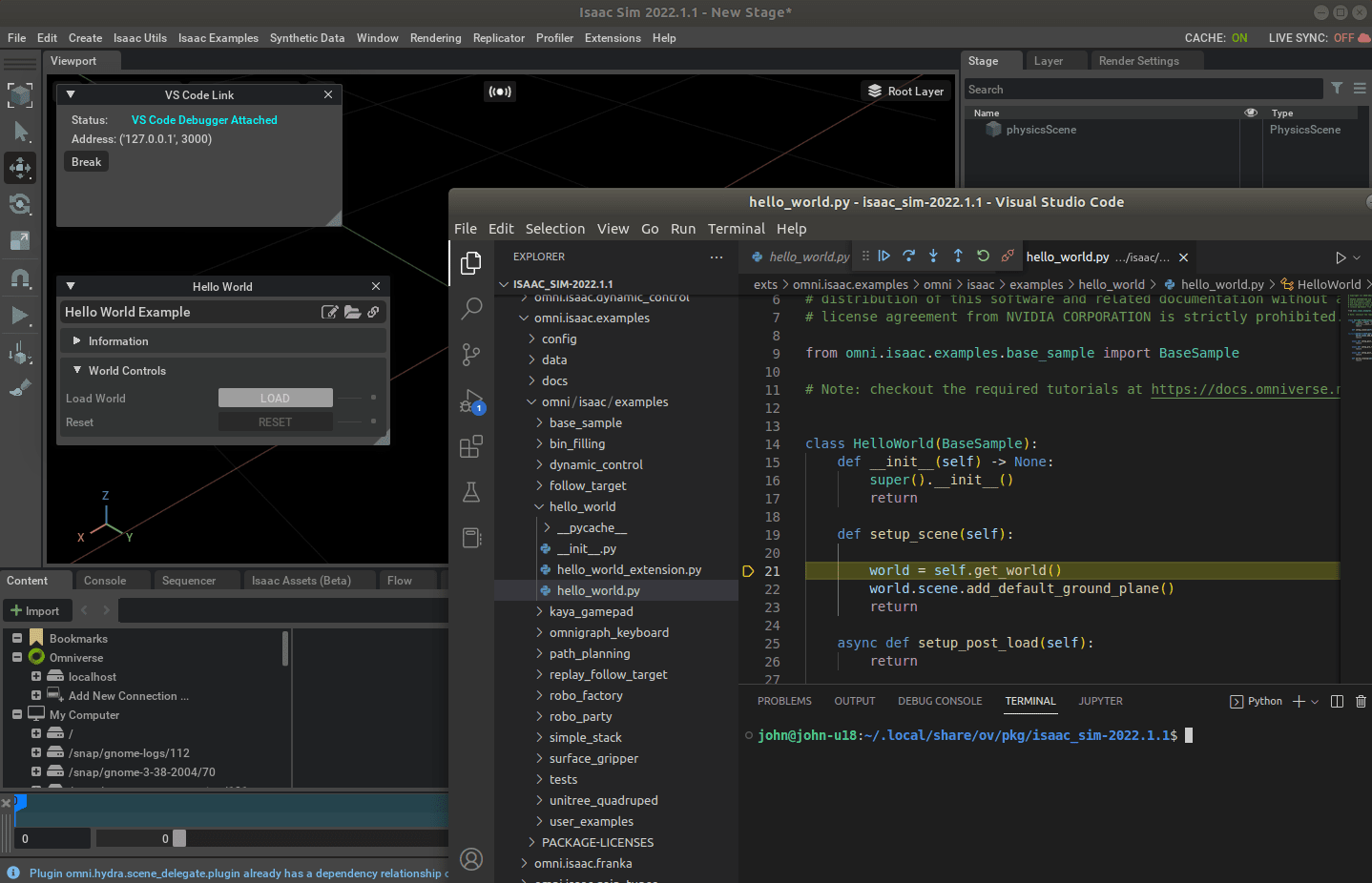The height and width of the screenshot is (883, 1372).
Task: Click the debug Step Into button
Action: pos(933,256)
